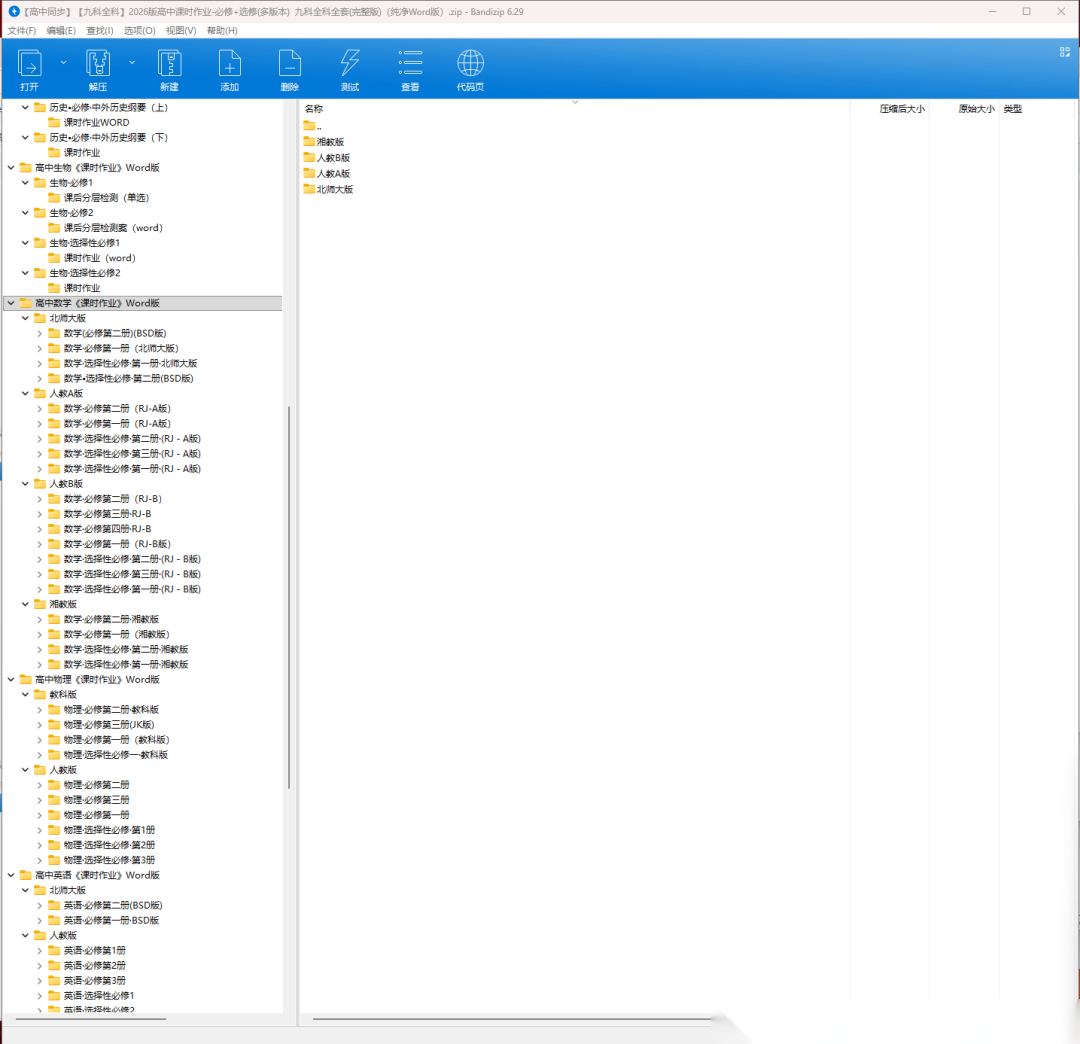This screenshot has width=1080, height=1044.
Task: Click the 代码页 (Code page) globe icon
Action: tap(470, 65)
